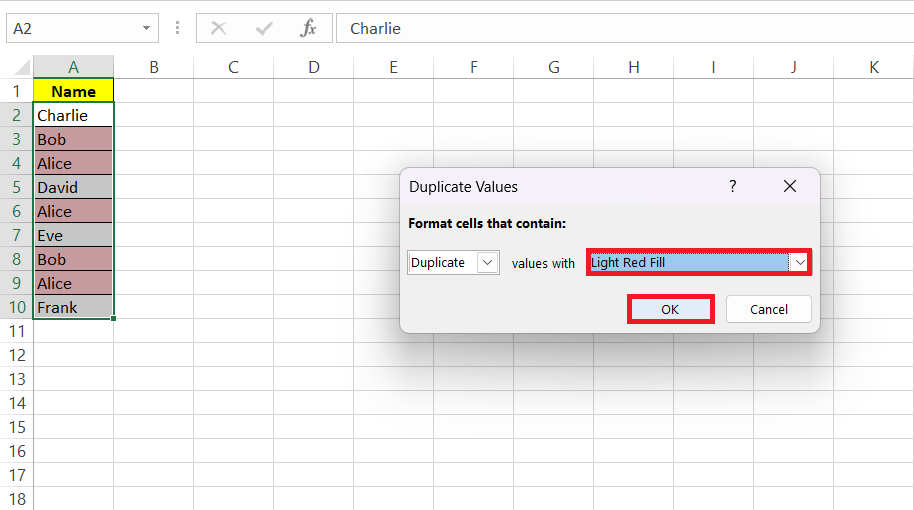Select row 5 header
Image resolution: width=914 pixels, height=510 pixels.
coord(16,187)
